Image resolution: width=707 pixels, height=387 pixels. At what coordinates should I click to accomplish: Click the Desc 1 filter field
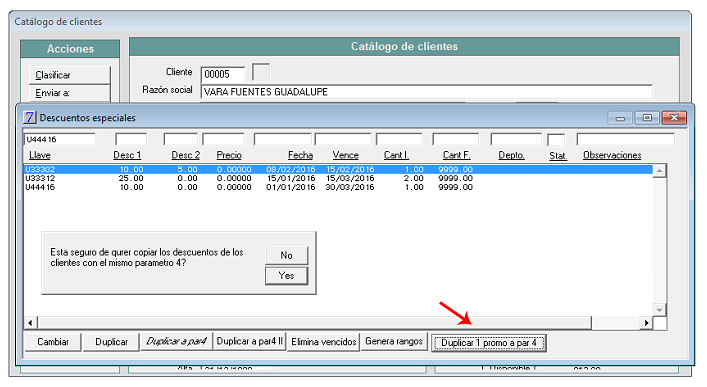coord(131,139)
